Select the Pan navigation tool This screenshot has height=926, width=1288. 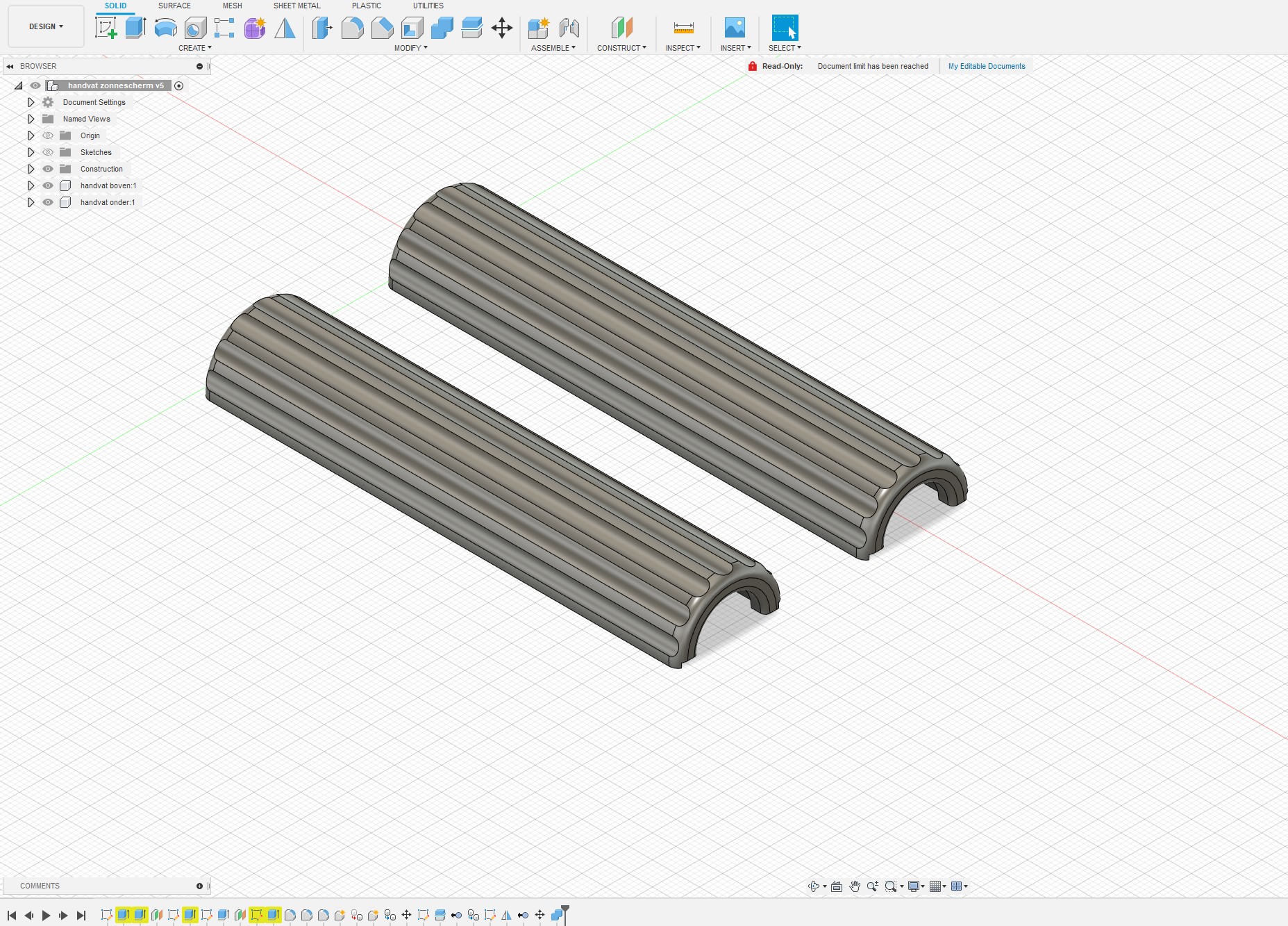(855, 886)
